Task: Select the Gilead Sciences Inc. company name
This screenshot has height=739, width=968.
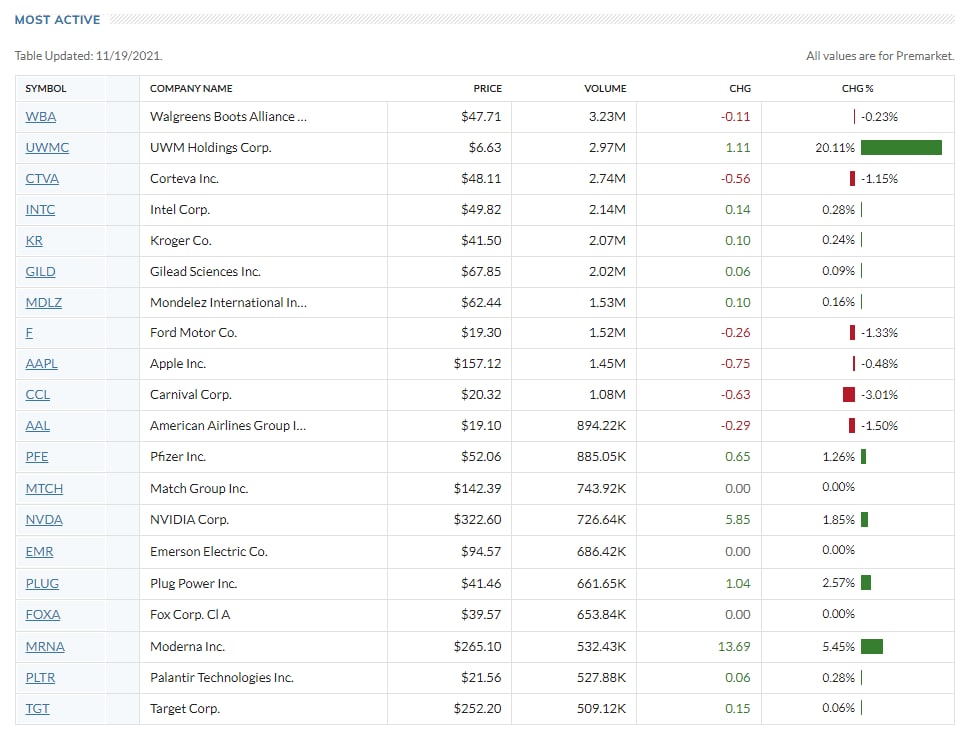Action: (206, 271)
